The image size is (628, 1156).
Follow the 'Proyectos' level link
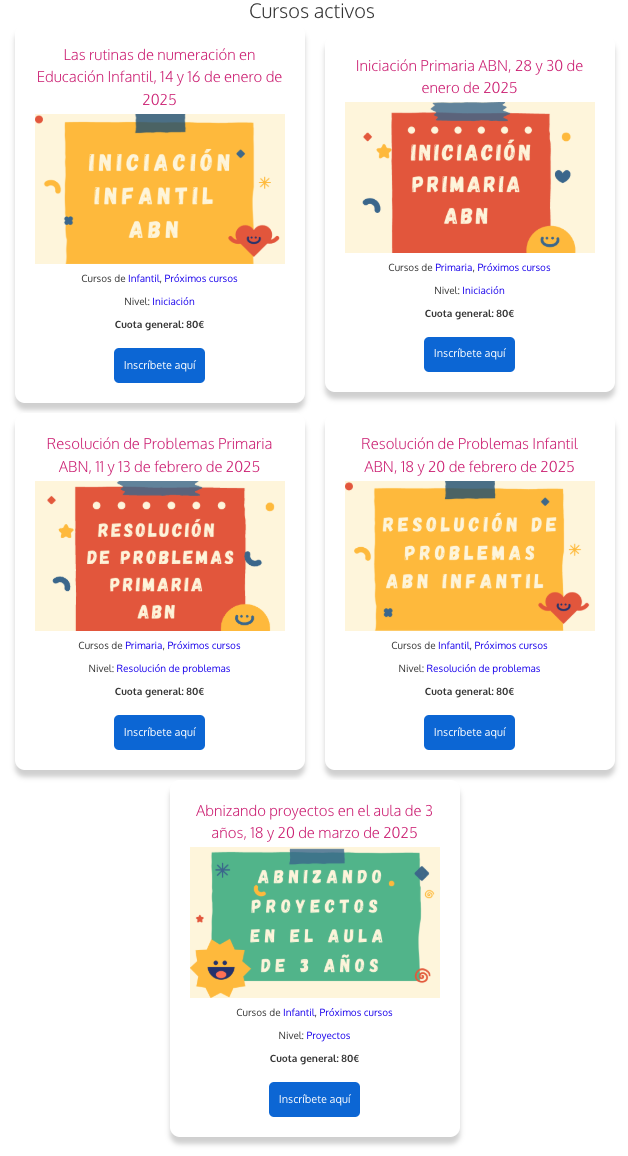328,1036
